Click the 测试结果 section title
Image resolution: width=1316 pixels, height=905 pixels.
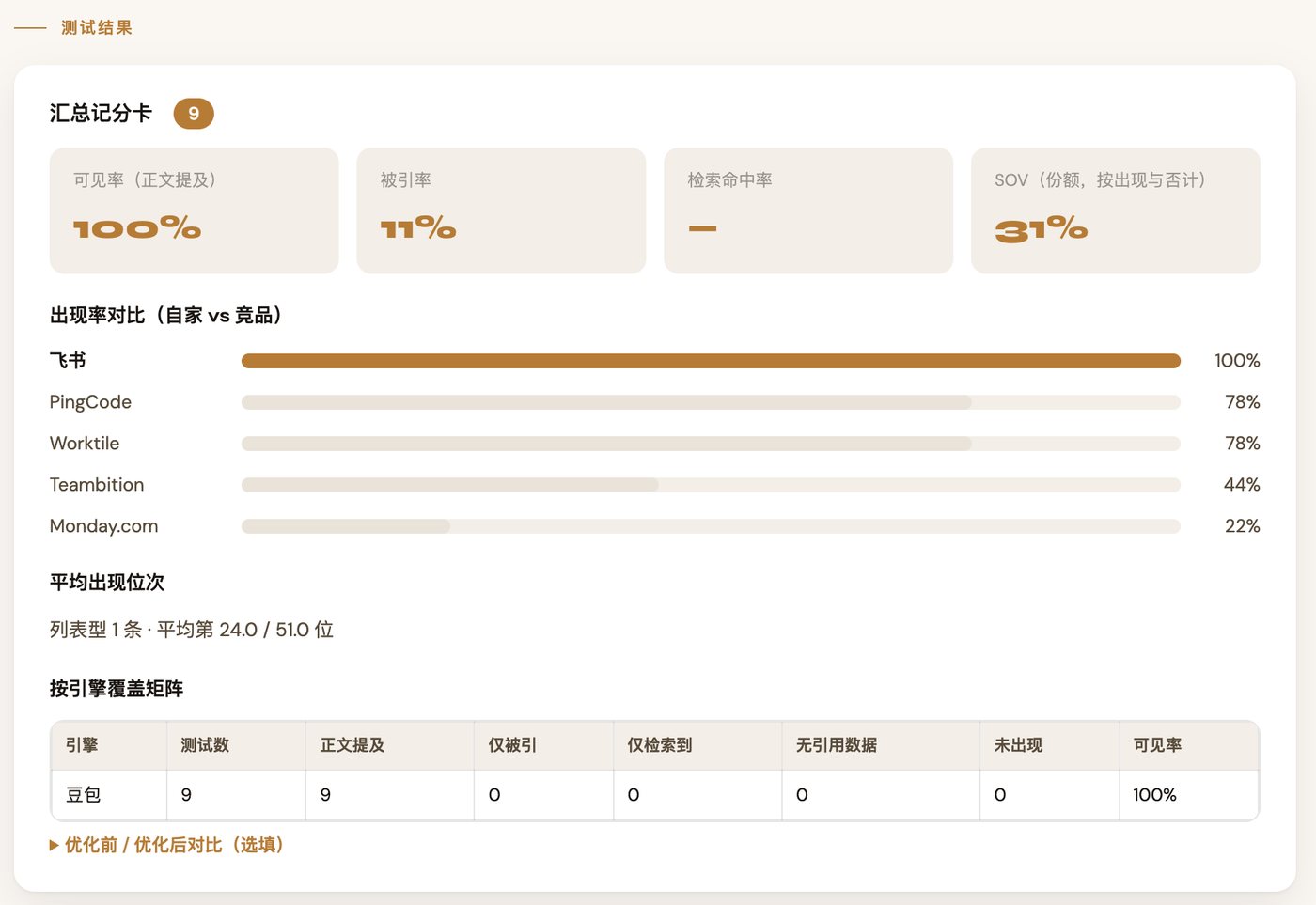pos(97,28)
